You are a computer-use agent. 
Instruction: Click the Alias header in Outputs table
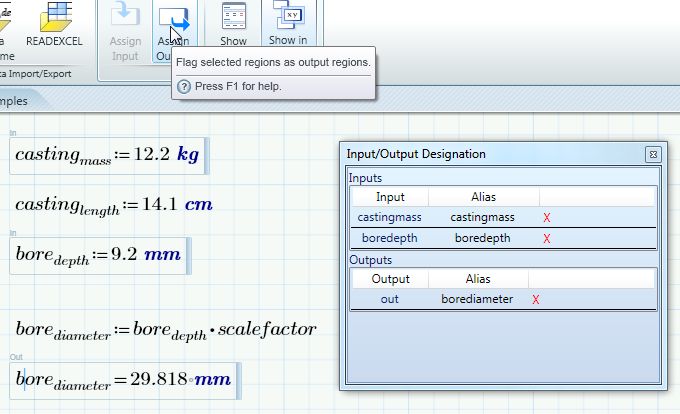[x=478, y=279]
